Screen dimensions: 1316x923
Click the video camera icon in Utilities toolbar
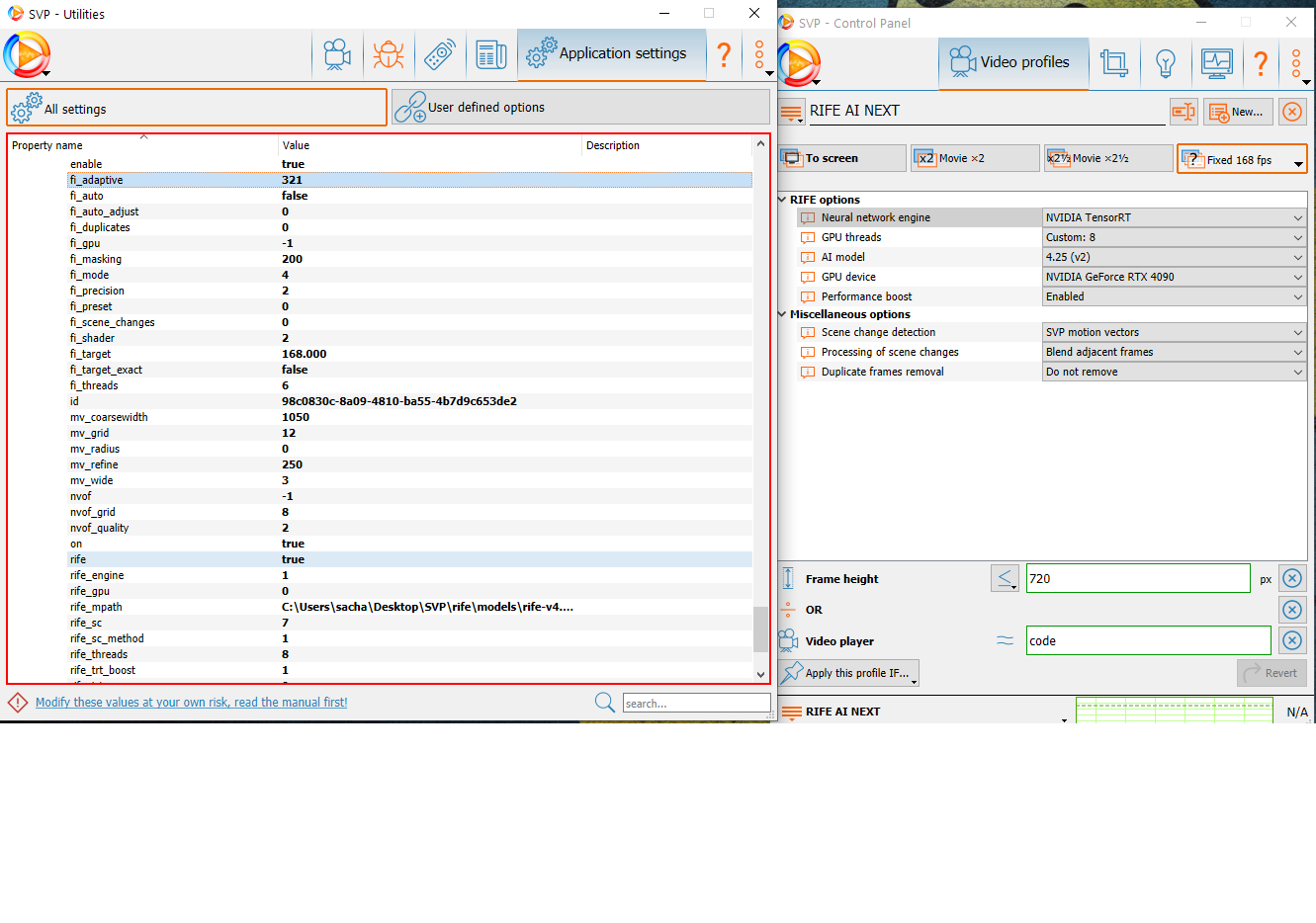(x=337, y=54)
